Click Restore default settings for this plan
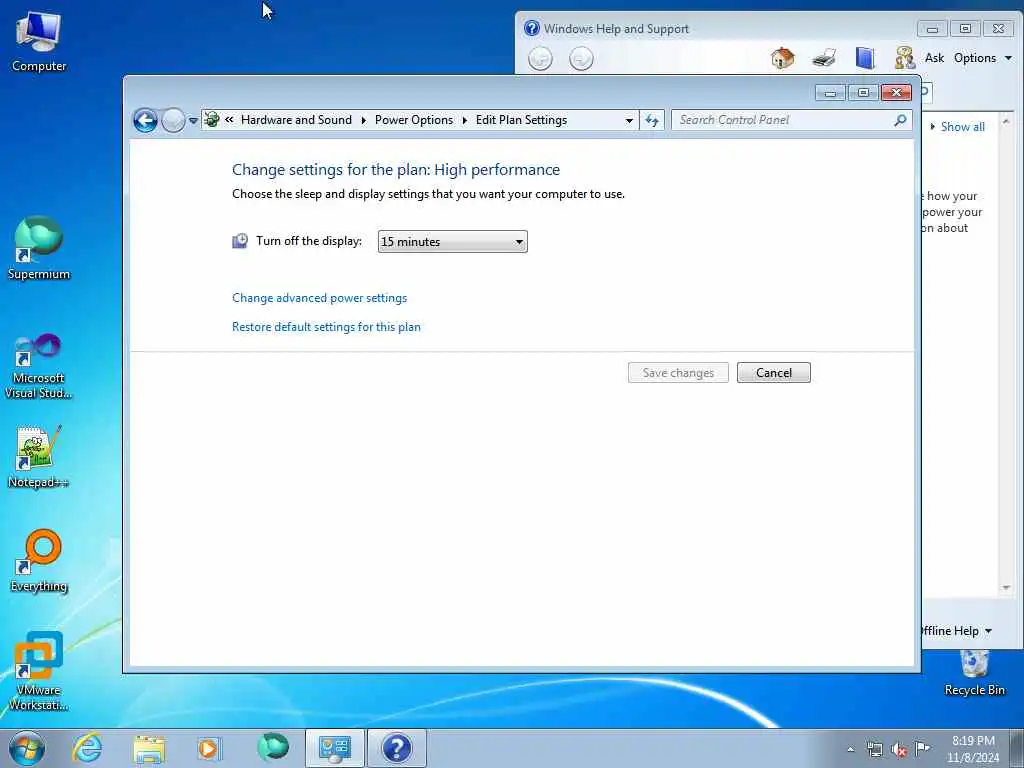The width and height of the screenshot is (1024, 768). [x=327, y=327]
